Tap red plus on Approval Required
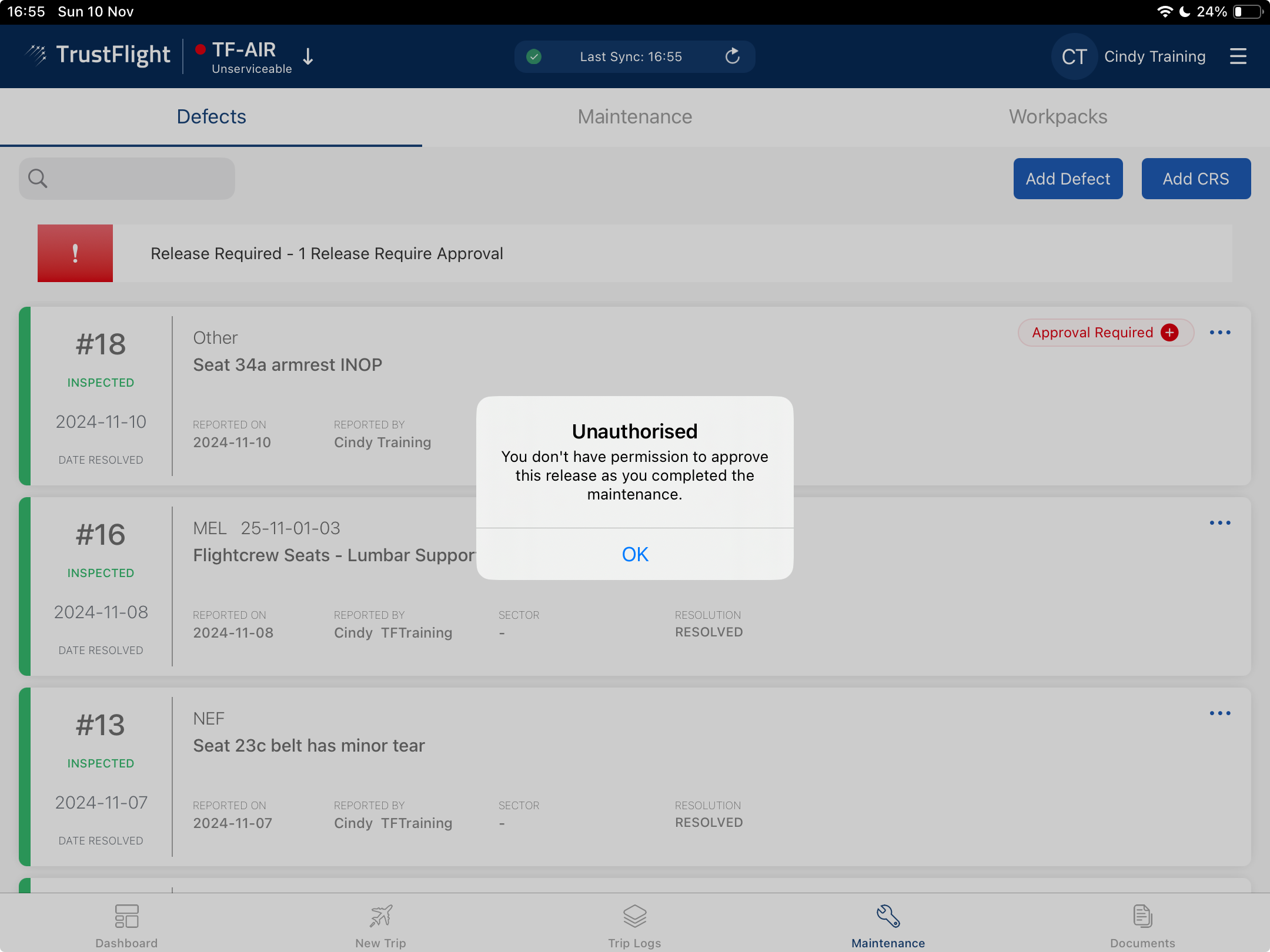Screen dimensions: 1270x952 point(1169,333)
